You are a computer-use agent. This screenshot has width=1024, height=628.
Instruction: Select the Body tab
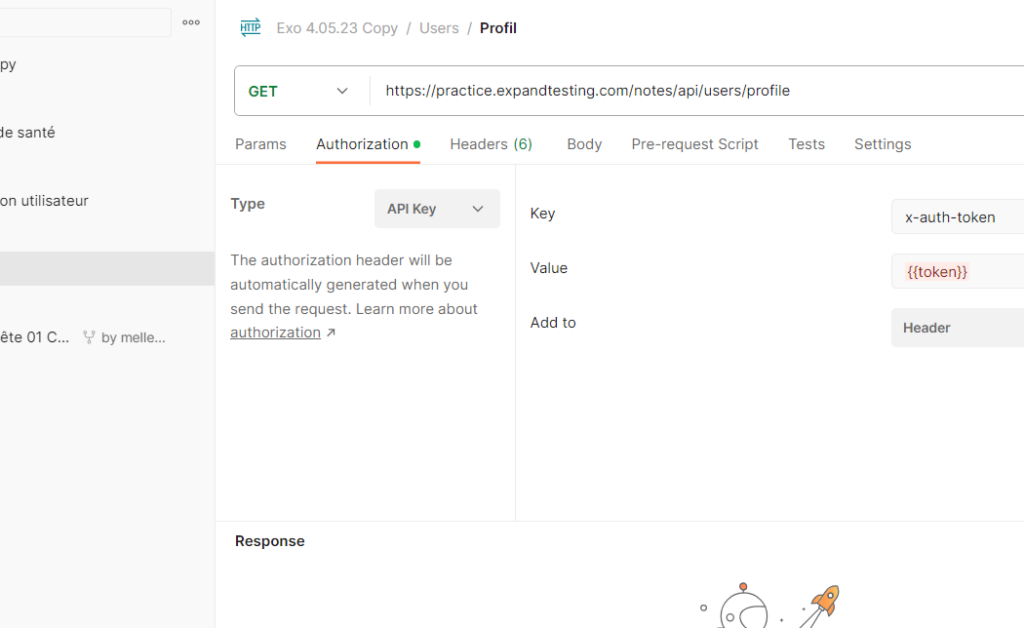[584, 144]
